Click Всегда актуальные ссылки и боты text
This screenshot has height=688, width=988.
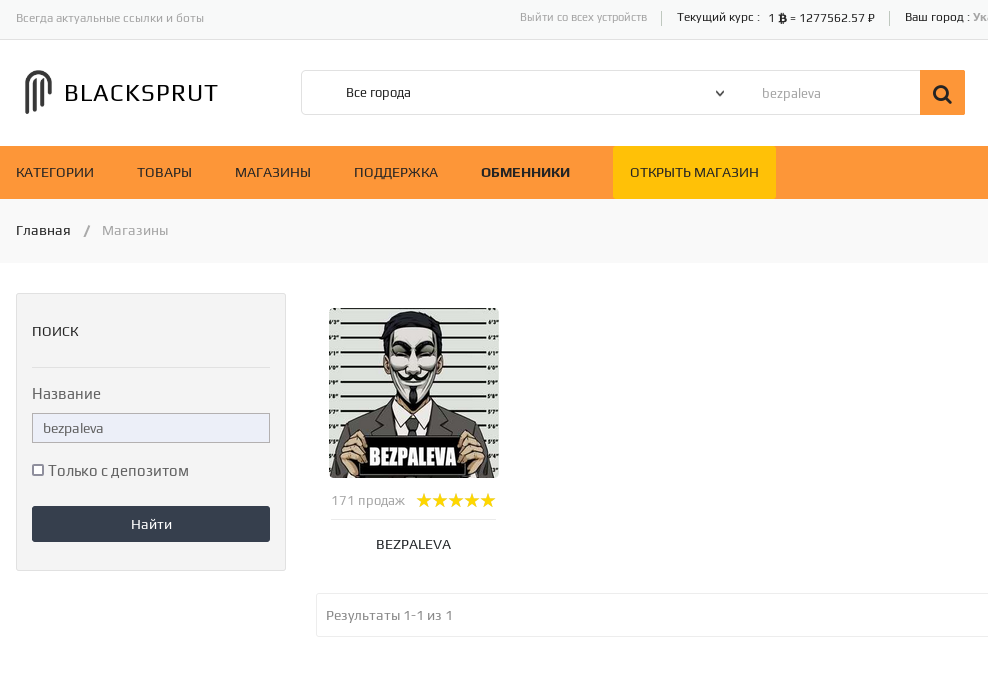point(110,18)
